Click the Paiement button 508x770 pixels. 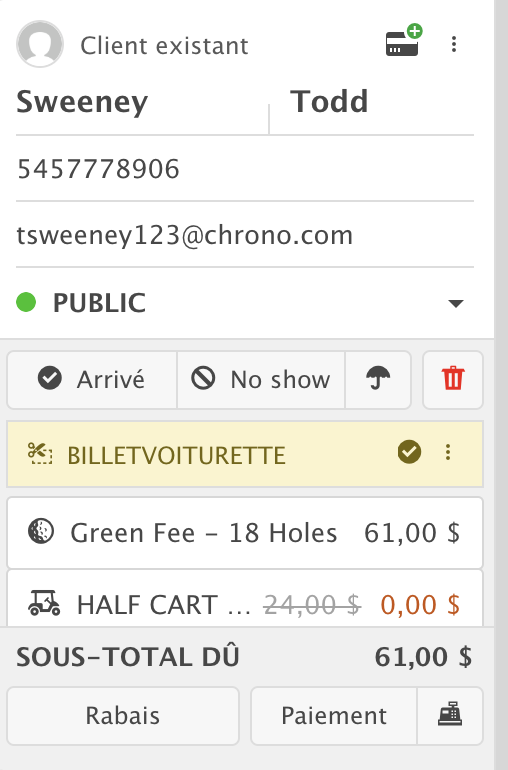coord(334,715)
